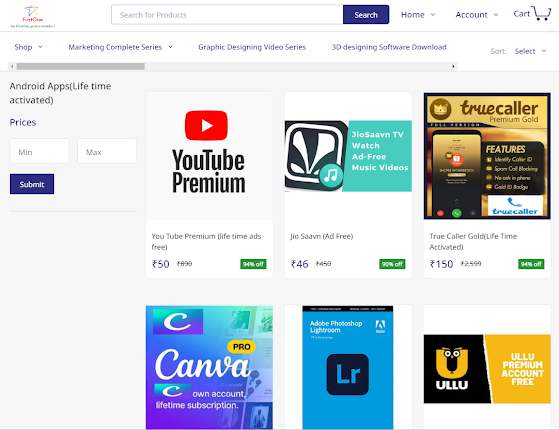Open the Canva Pro product image

coord(209,367)
